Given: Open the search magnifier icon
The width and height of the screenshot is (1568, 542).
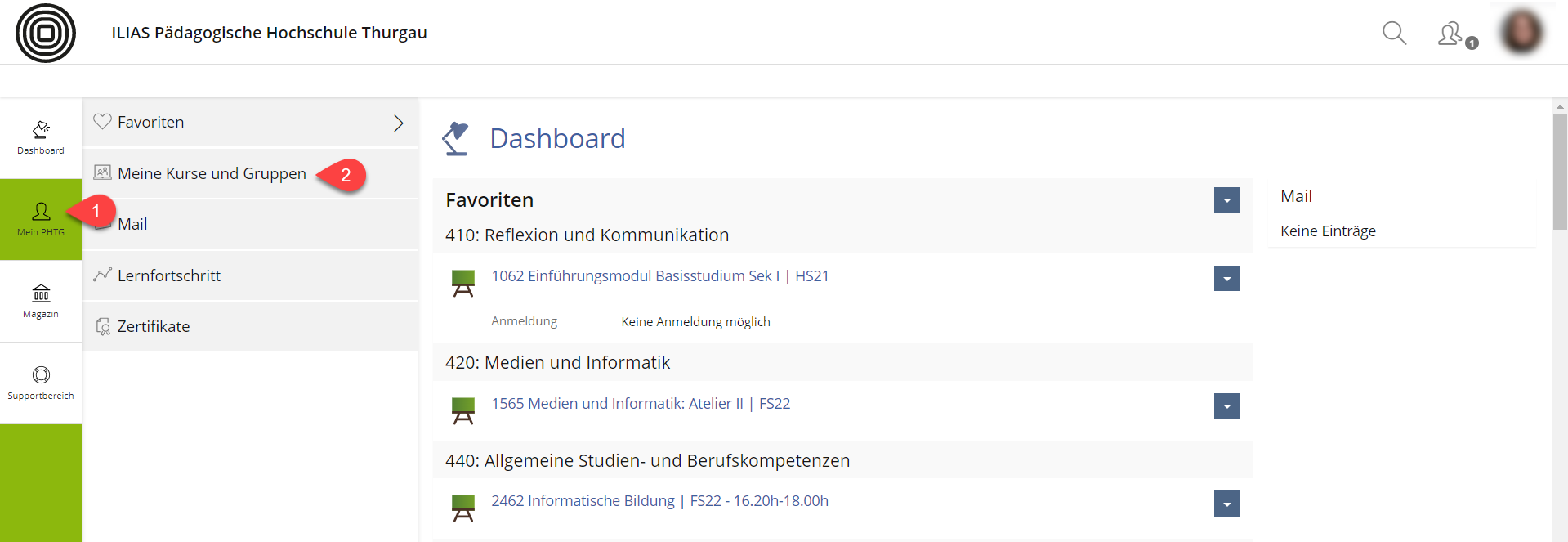Looking at the screenshot, I should [1394, 34].
